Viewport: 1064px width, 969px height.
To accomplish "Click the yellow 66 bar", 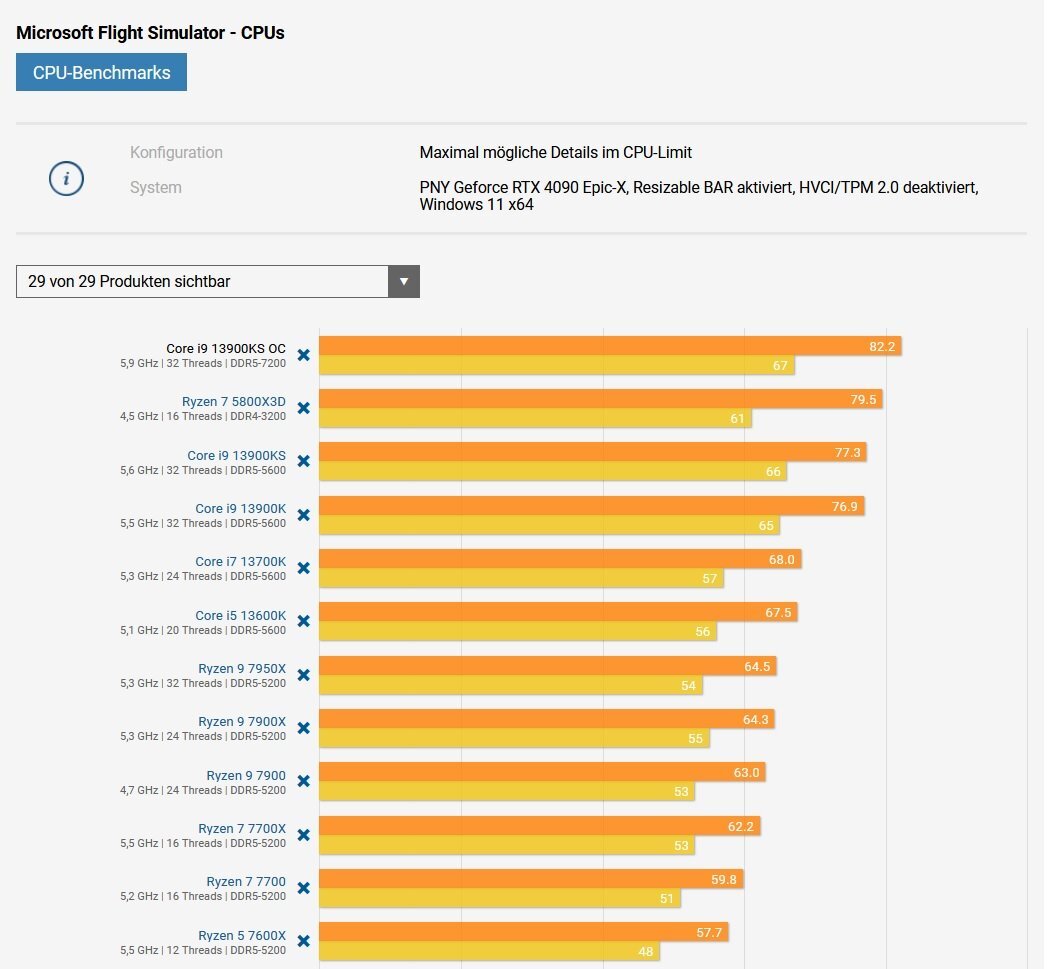I will [x=553, y=471].
